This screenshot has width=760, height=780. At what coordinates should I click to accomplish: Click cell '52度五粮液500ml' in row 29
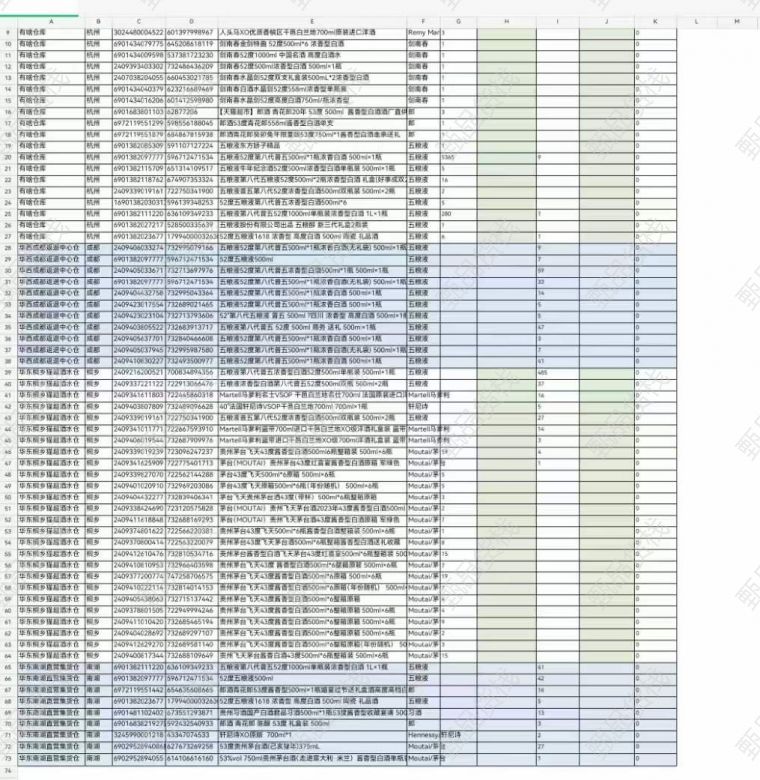[x=312, y=259]
